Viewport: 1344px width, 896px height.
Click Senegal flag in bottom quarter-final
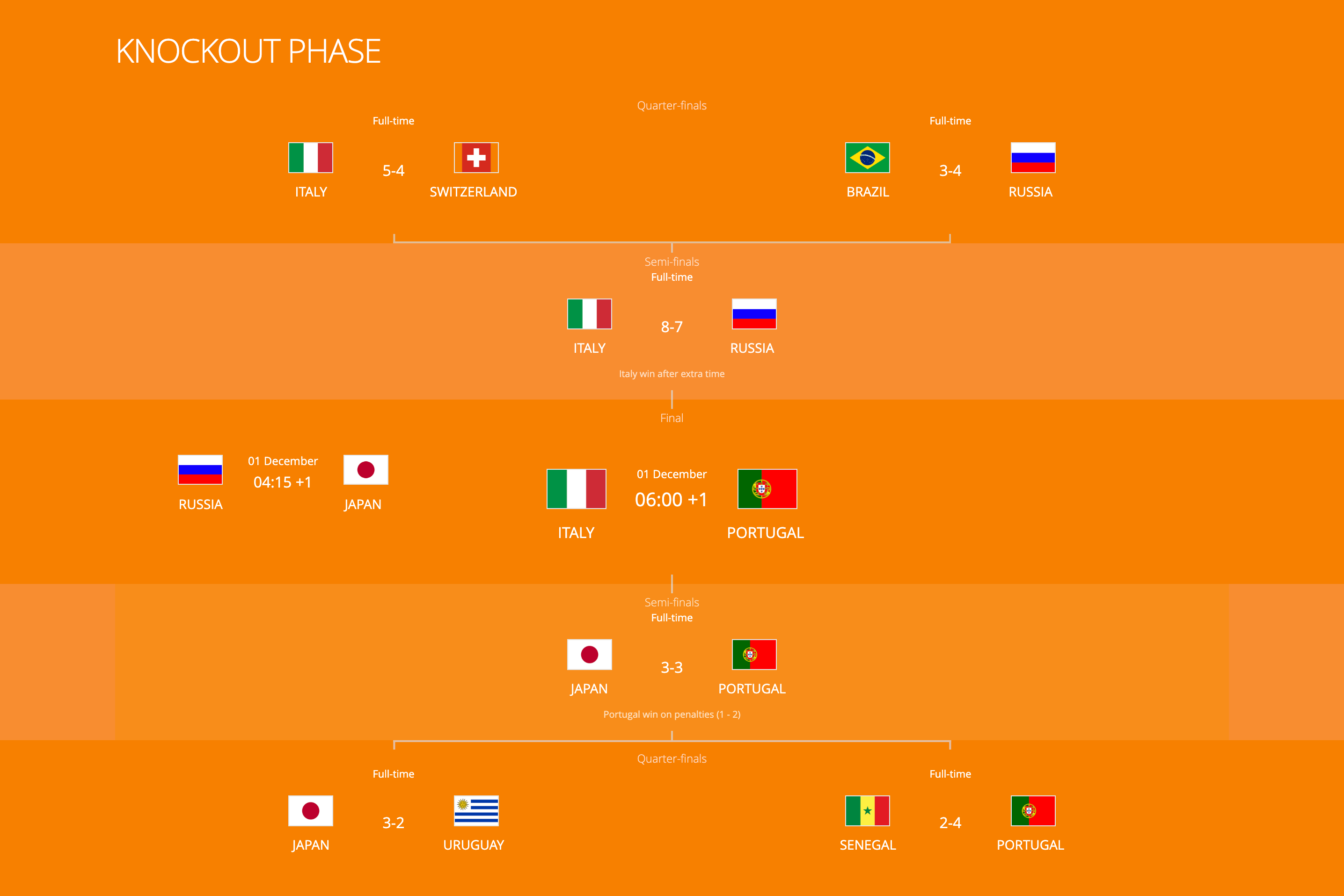868,810
